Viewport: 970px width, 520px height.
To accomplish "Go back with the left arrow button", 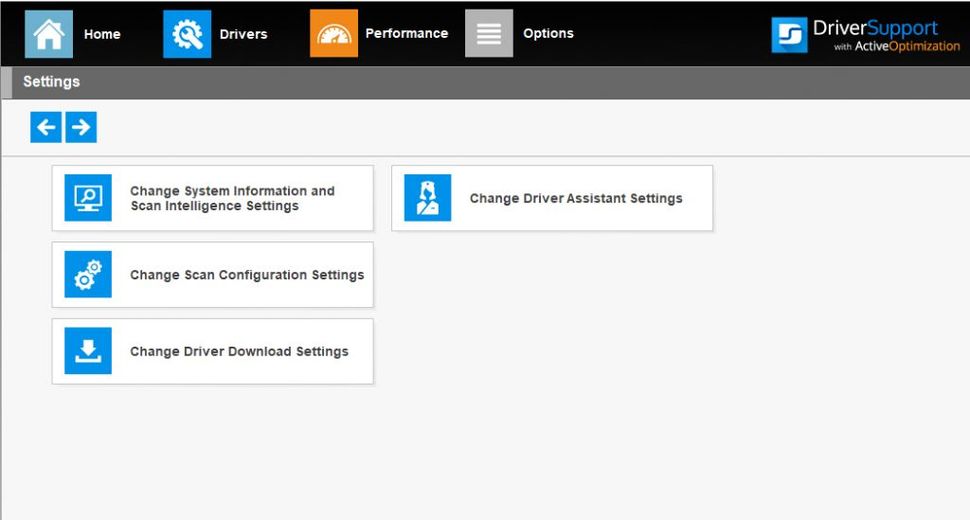I will click(46, 127).
